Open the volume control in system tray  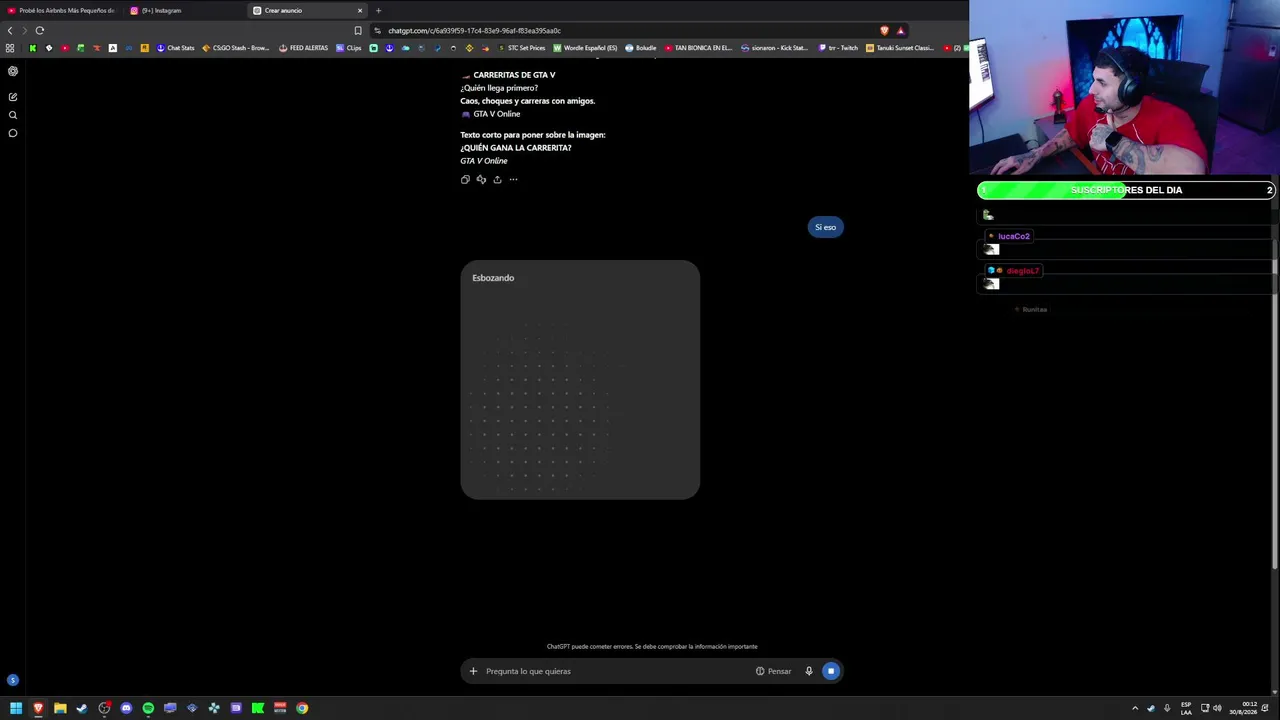pos(1217,708)
